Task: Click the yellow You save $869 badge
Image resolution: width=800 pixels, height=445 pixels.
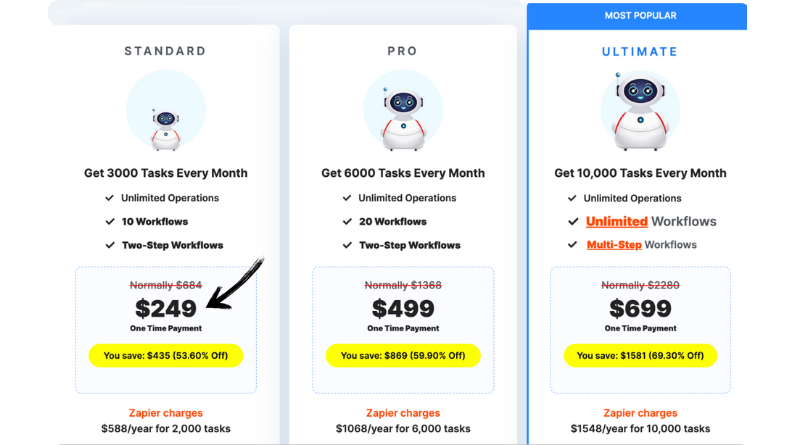Action: coord(402,355)
